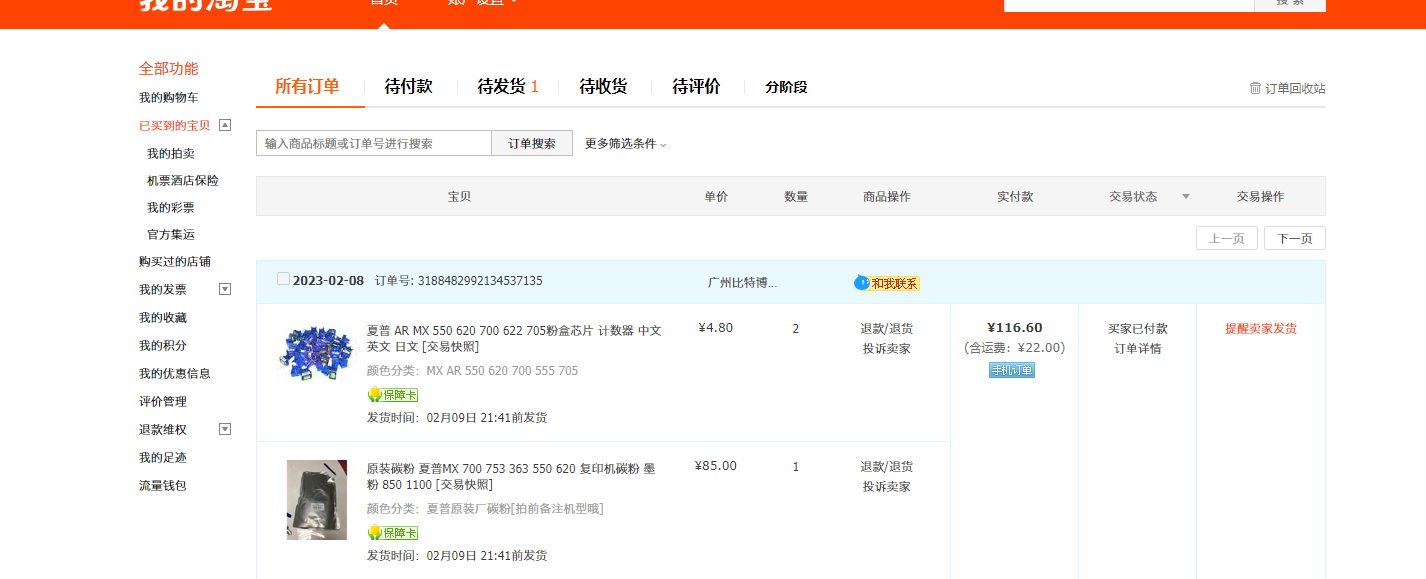Open 我的彩票 in the sidebar
Viewport: 1426px width, 579px height.
coord(171,208)
